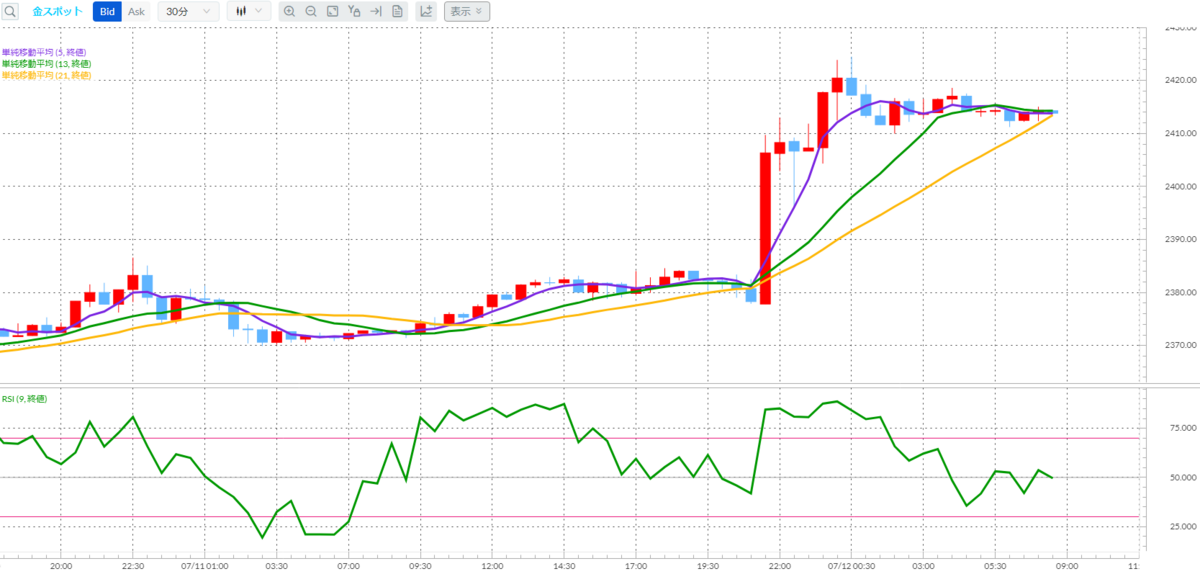Click the 09:30 time axis label
Screen dimensions: 1200x574
click(x=421, y=565)
